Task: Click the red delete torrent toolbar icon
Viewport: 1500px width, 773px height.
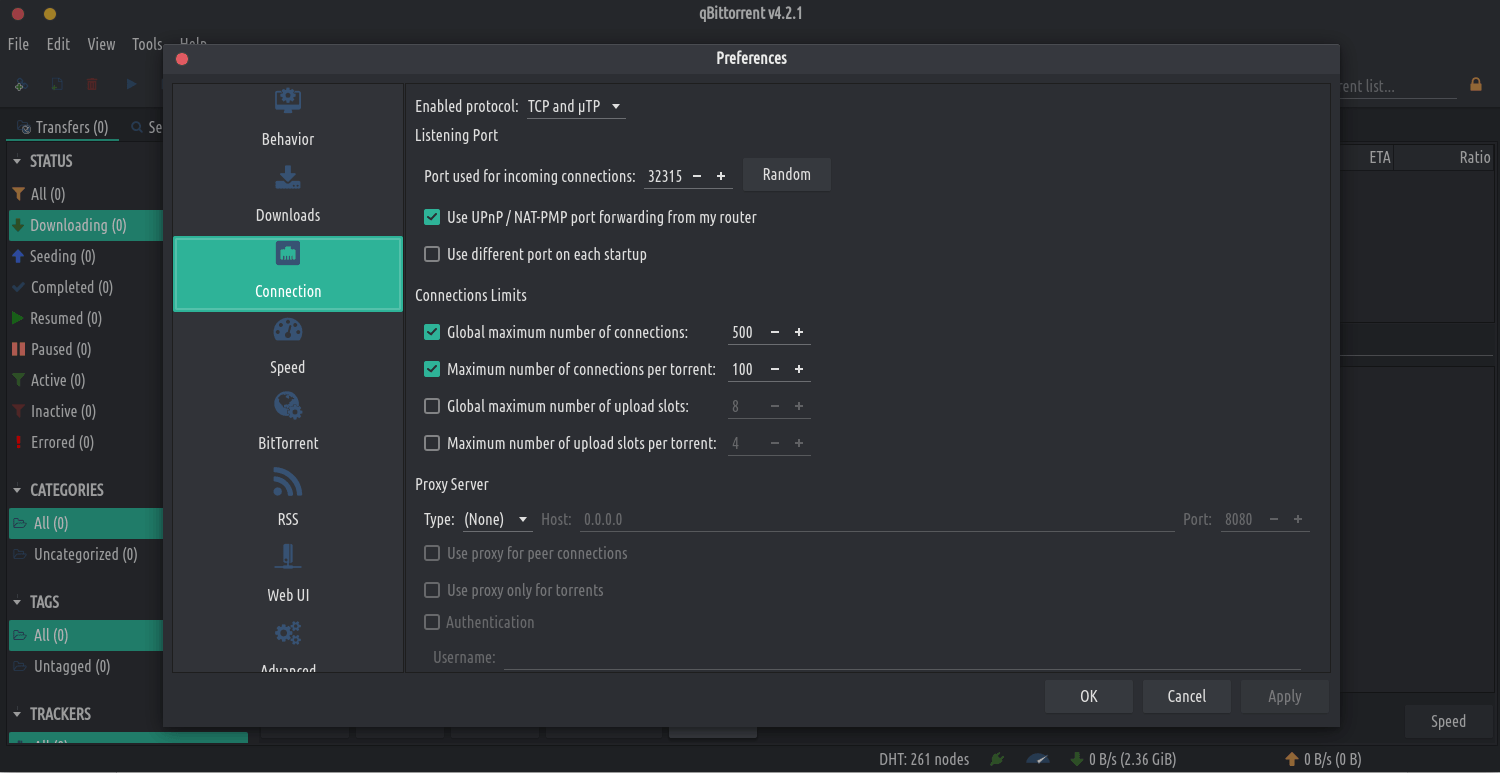Action: tap(92, 85)
